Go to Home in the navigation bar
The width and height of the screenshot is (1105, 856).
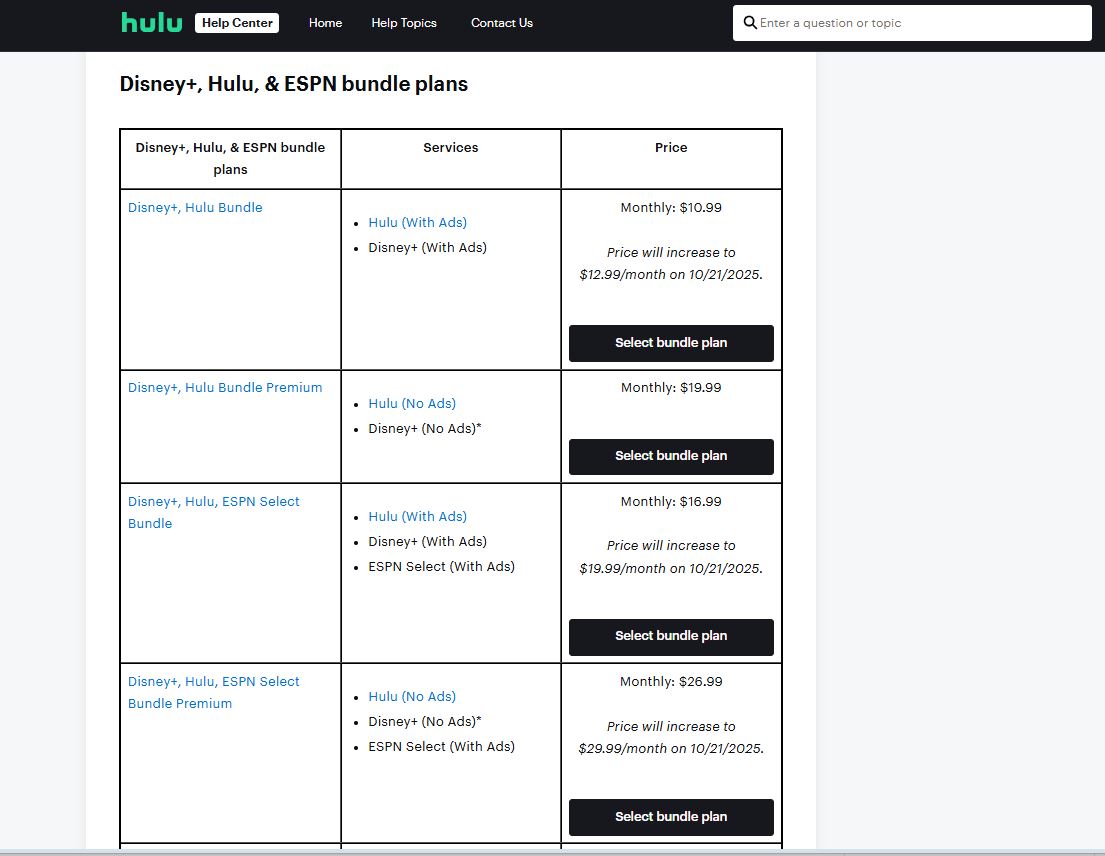pyautogui.click(x=325, y=23)
